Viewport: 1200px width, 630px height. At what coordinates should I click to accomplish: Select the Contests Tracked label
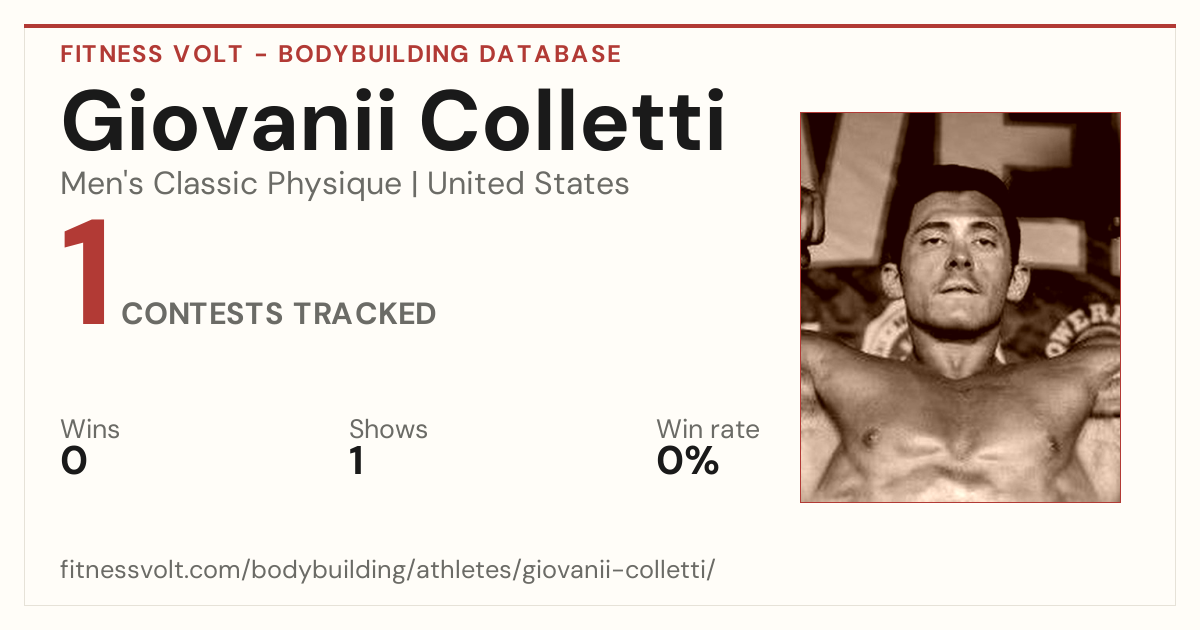click(279, 314)
